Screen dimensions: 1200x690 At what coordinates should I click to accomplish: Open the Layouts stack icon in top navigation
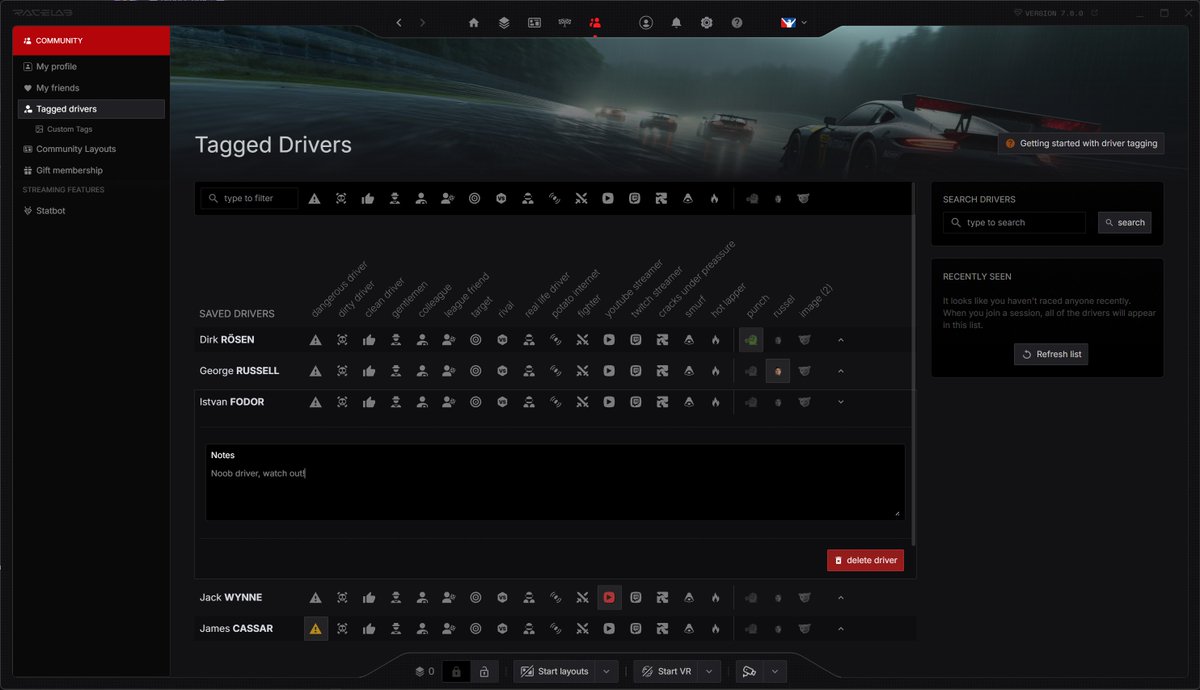(504, 22)
